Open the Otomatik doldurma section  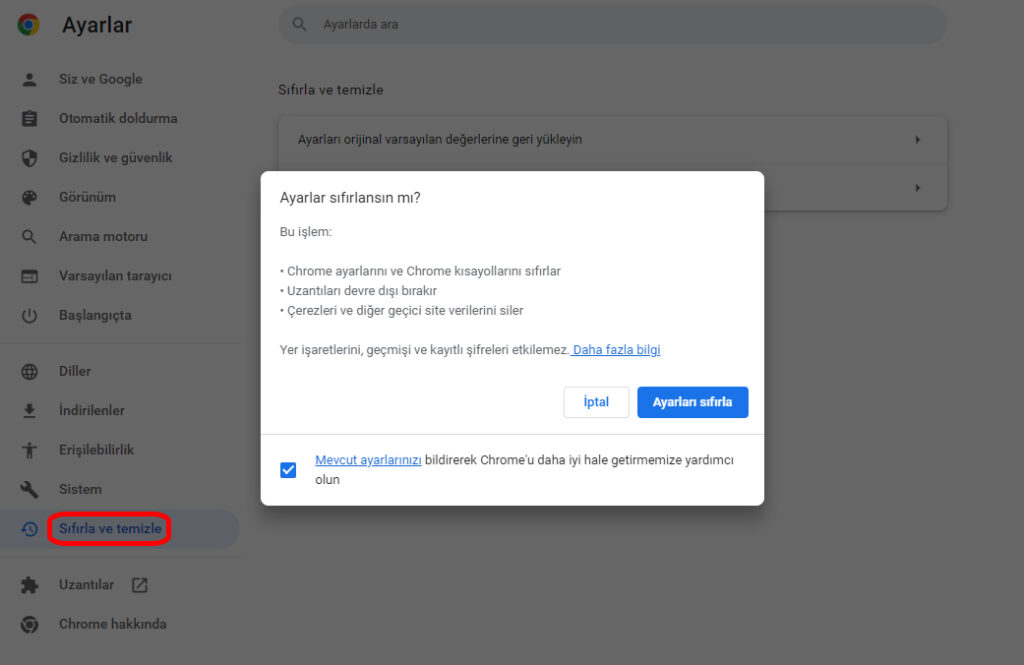pos(118,118)
